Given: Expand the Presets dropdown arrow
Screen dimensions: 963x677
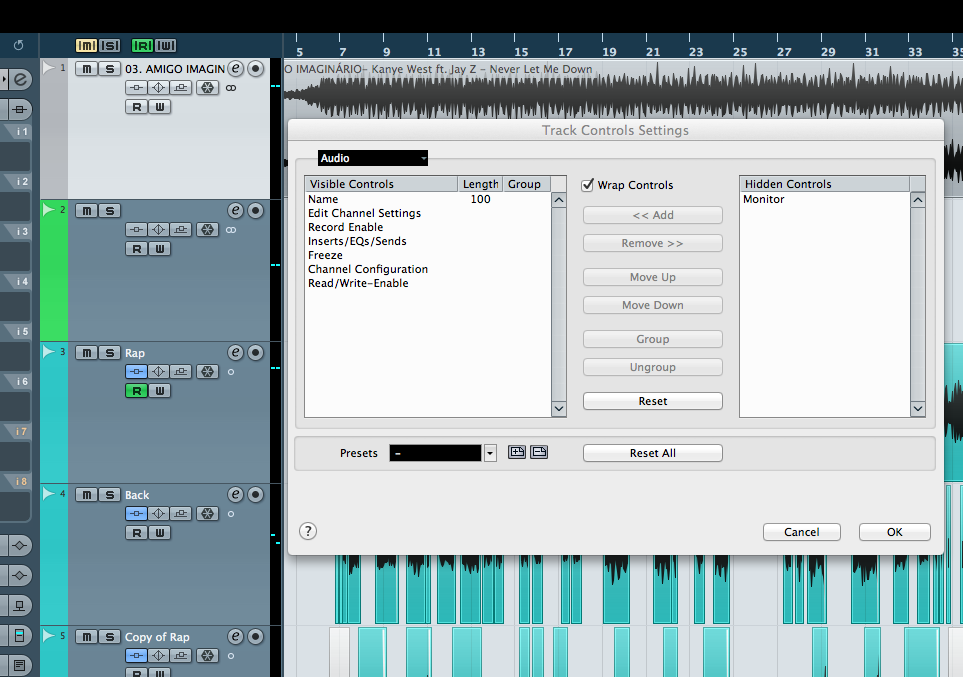Looking at the screenshot, I should tap(490, 453).
